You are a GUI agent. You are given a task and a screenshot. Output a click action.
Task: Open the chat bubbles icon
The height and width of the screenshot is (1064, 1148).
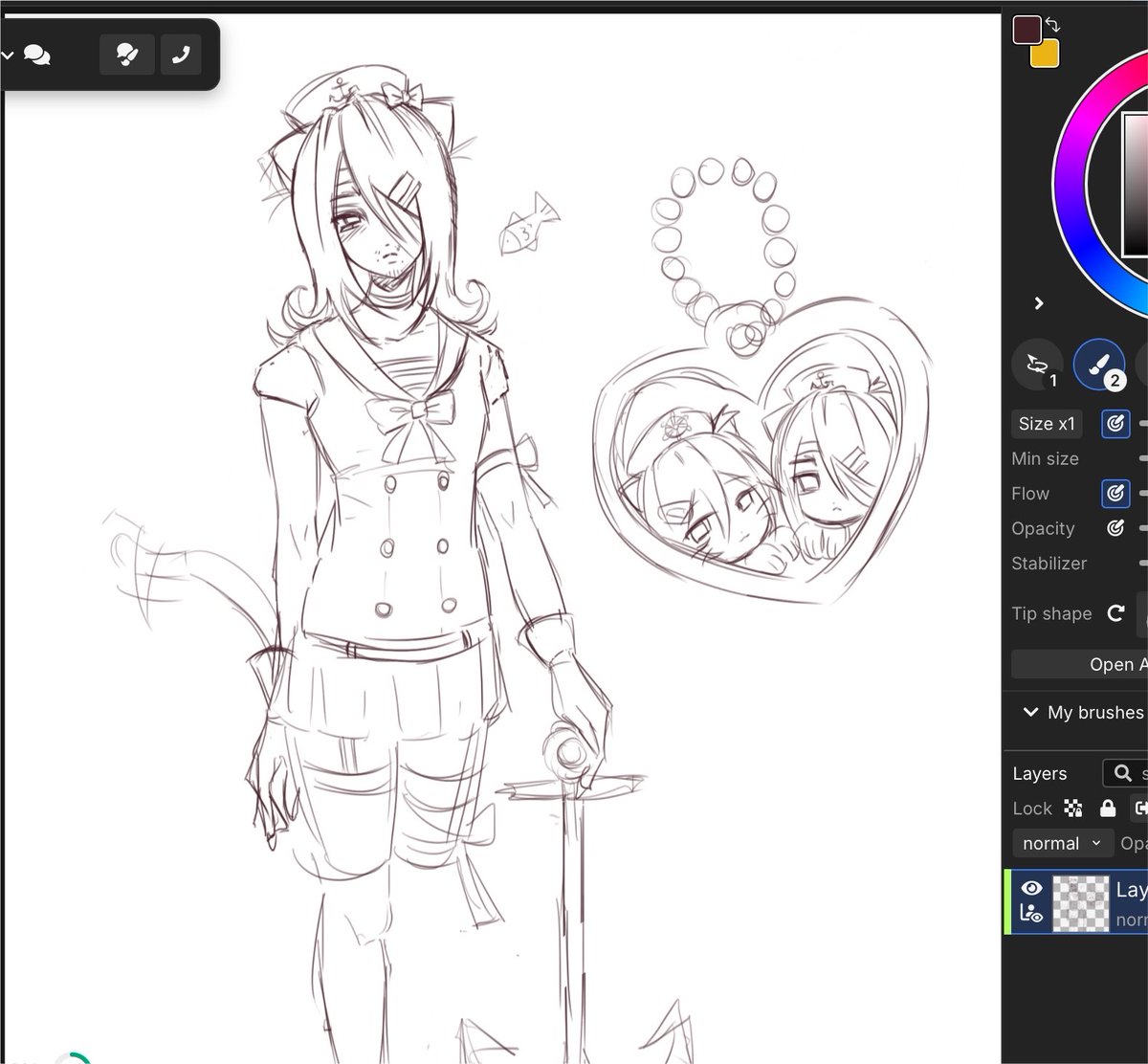coord(37,55)
